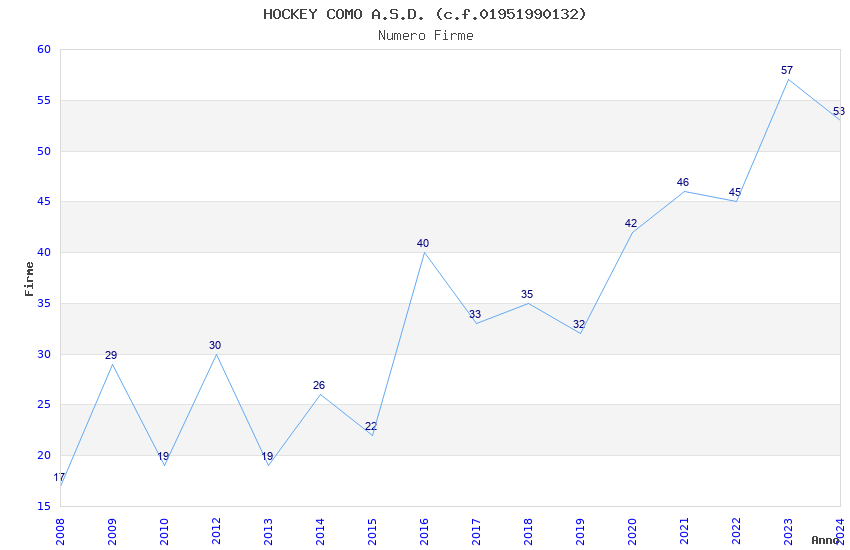Click the x-axis year label 2023
The height and width of the screenshot is (550, 850).
[x=788, y=531]
